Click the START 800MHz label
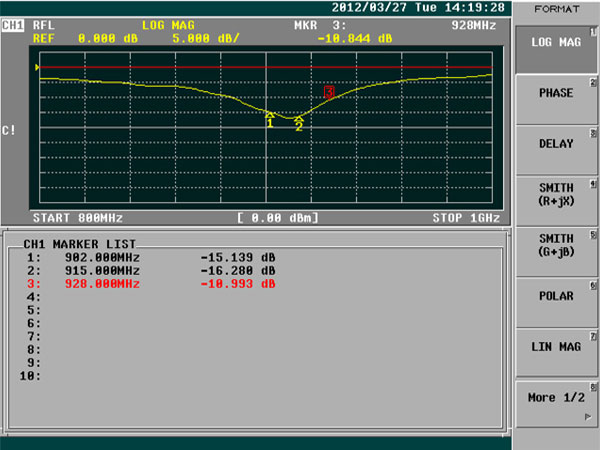Screen dimensions: 600x450 coord(78,218)
